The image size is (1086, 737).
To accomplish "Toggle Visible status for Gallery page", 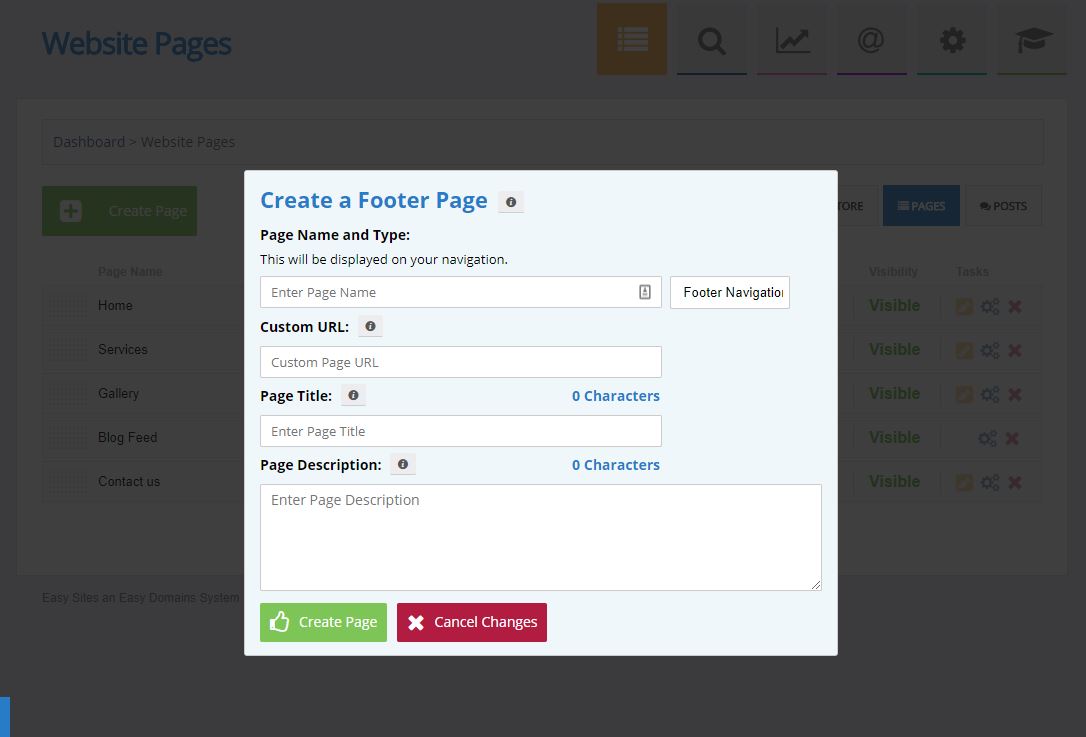I will pos(894,394).
